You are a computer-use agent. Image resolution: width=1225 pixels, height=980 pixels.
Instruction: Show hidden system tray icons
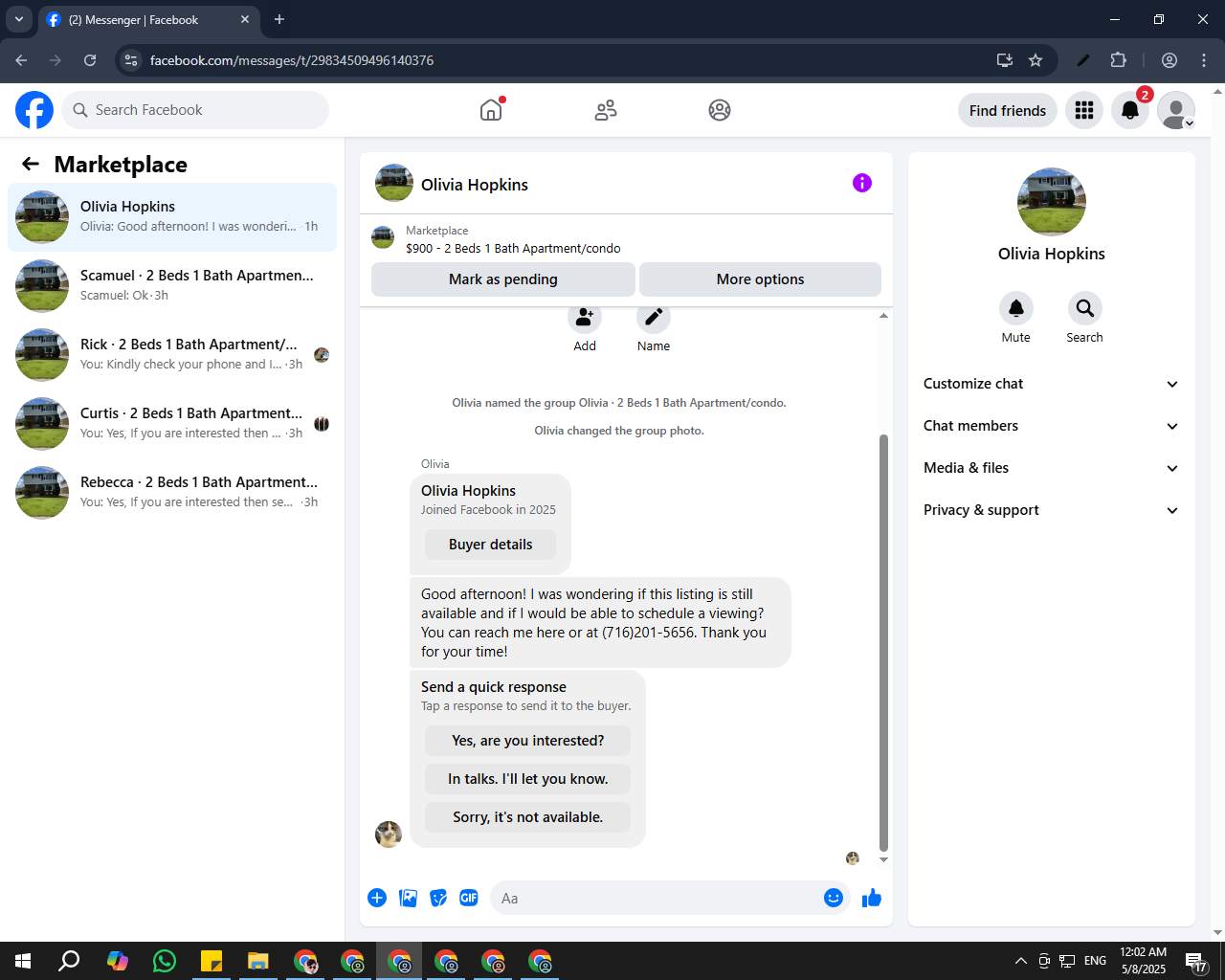coord(1020,961)
